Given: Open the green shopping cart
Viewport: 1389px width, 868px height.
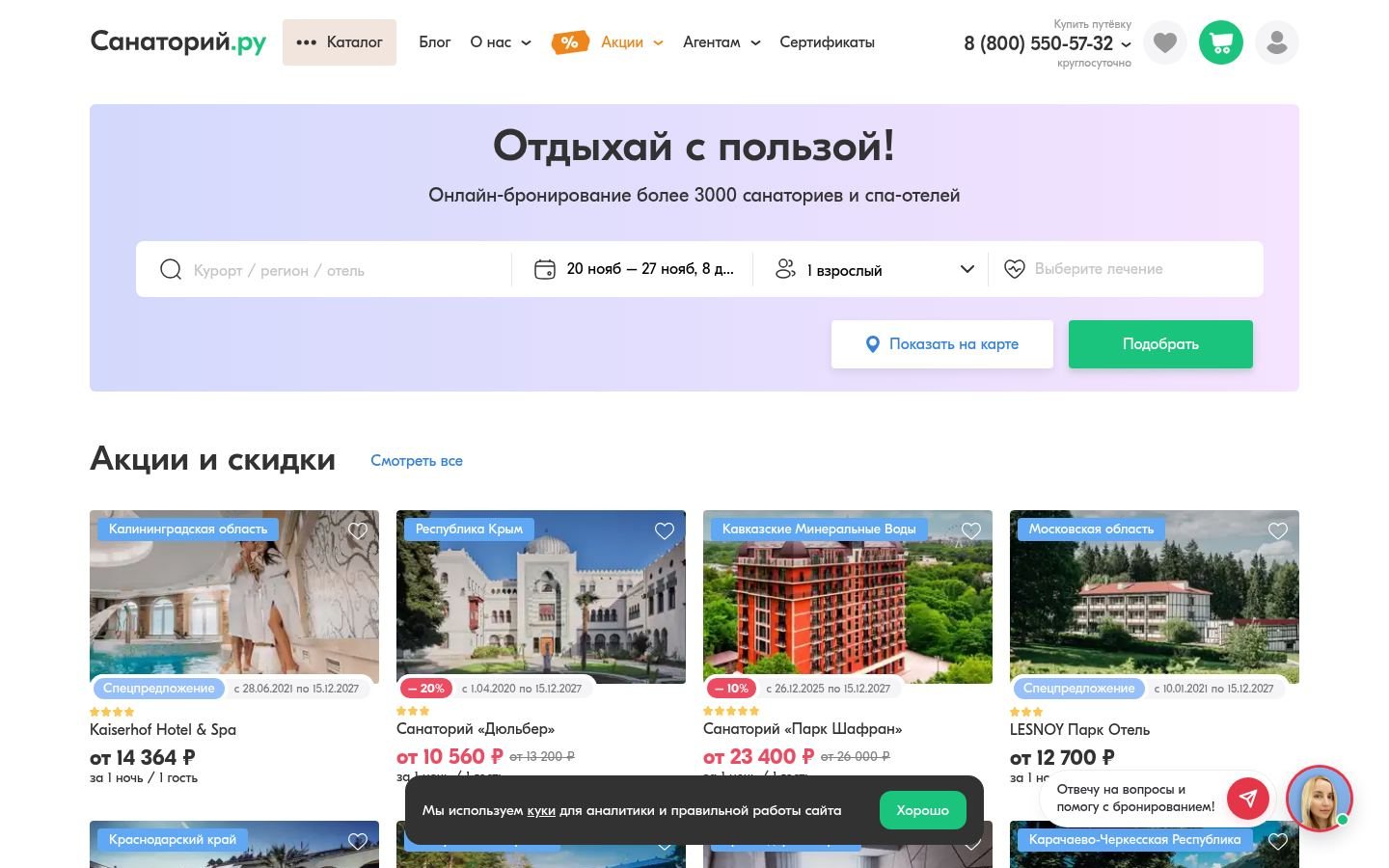Looking at the screenshot, I should coord(1221,42).
